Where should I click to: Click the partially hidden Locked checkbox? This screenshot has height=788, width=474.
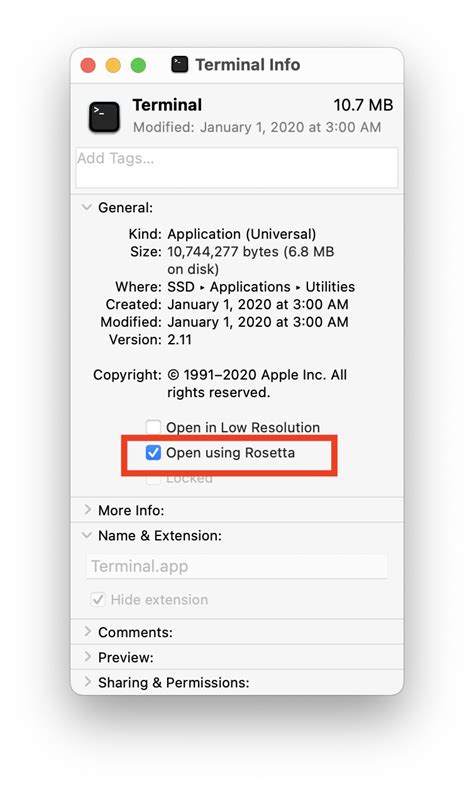click(153, 479)
